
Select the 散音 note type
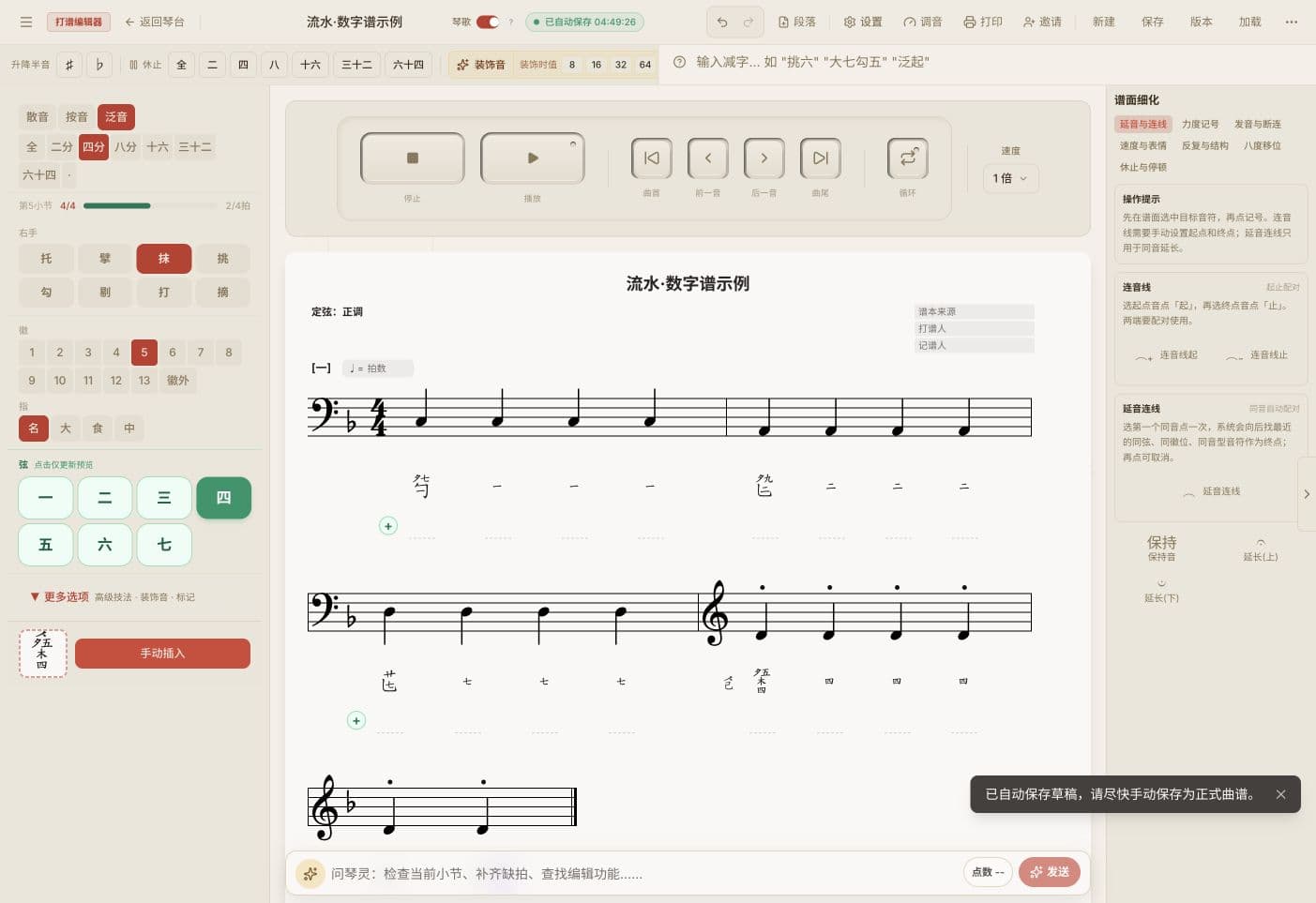tap(38, 117)
